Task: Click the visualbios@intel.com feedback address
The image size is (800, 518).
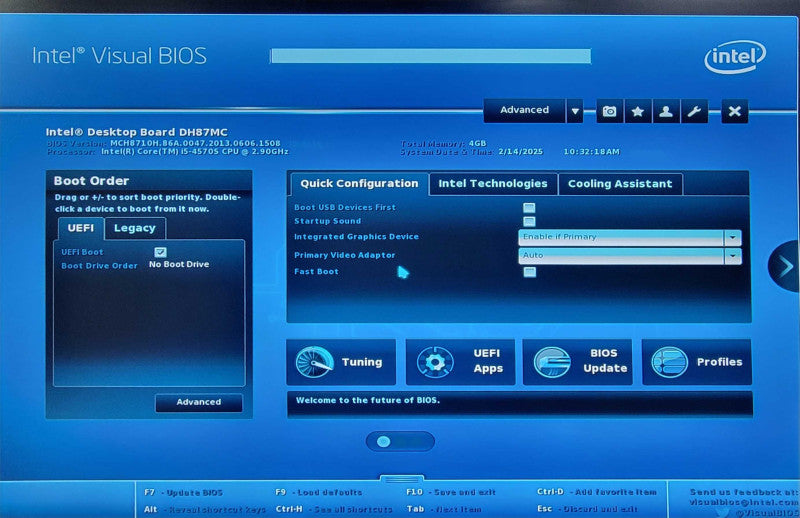Action: [x=744, y=502]
